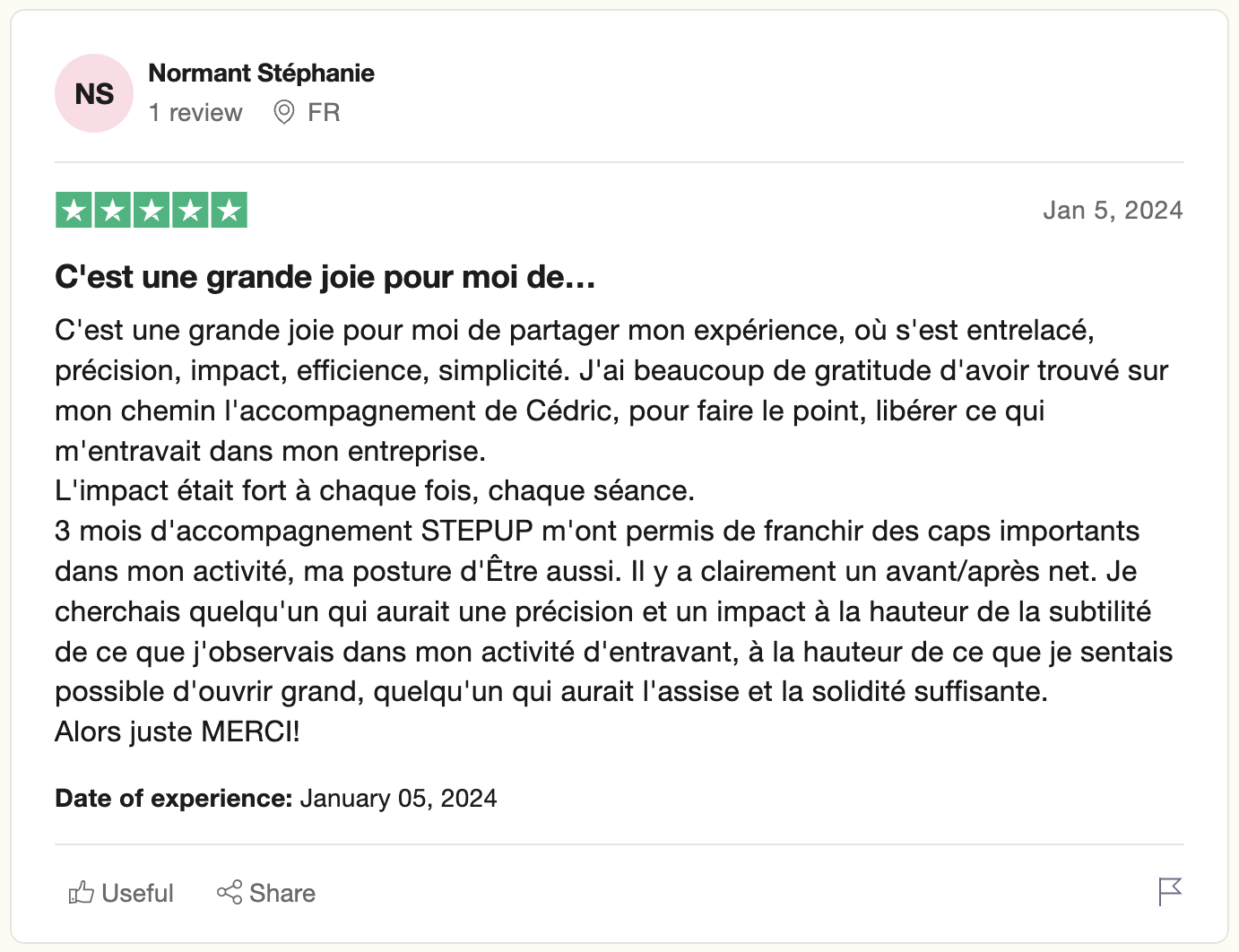Open the review title 'C'est une grande joie'
Screen dimensions: 1239x952
pyautogui.click(x=325, y=278)
